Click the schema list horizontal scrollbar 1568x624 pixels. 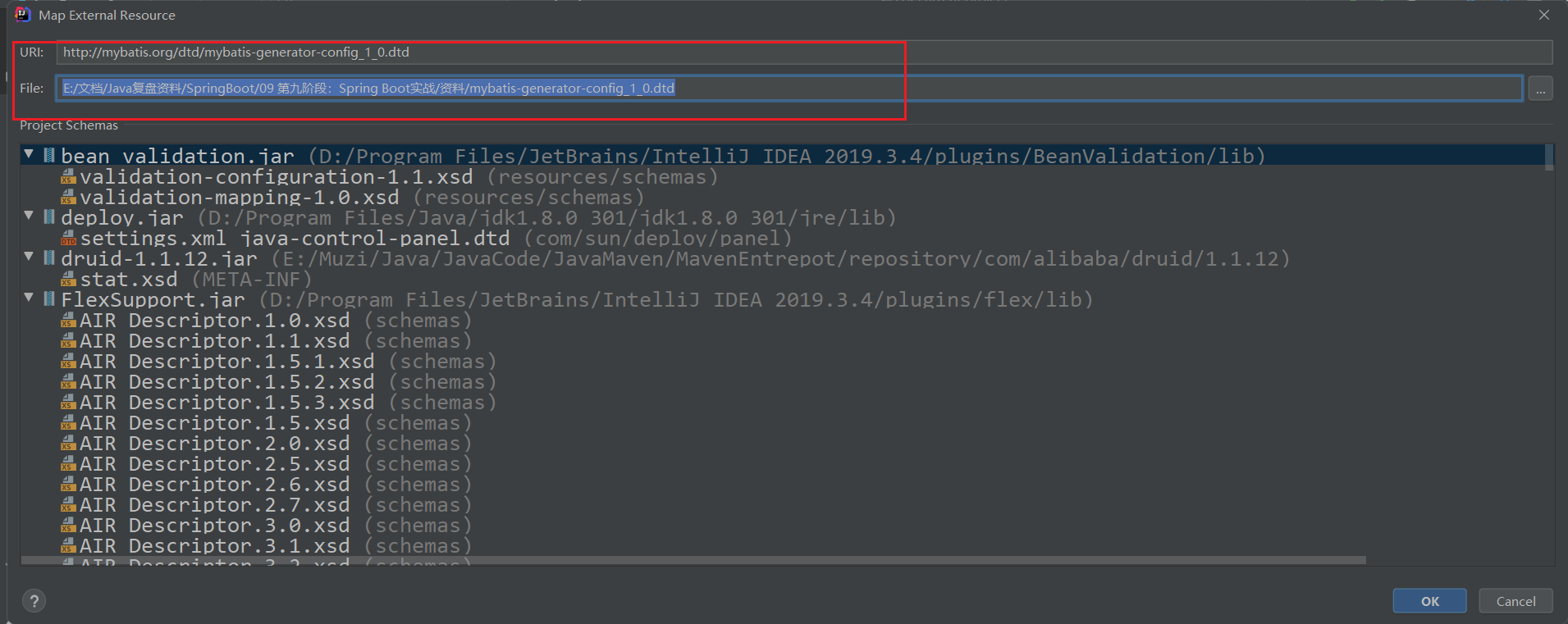pos(693,561)
